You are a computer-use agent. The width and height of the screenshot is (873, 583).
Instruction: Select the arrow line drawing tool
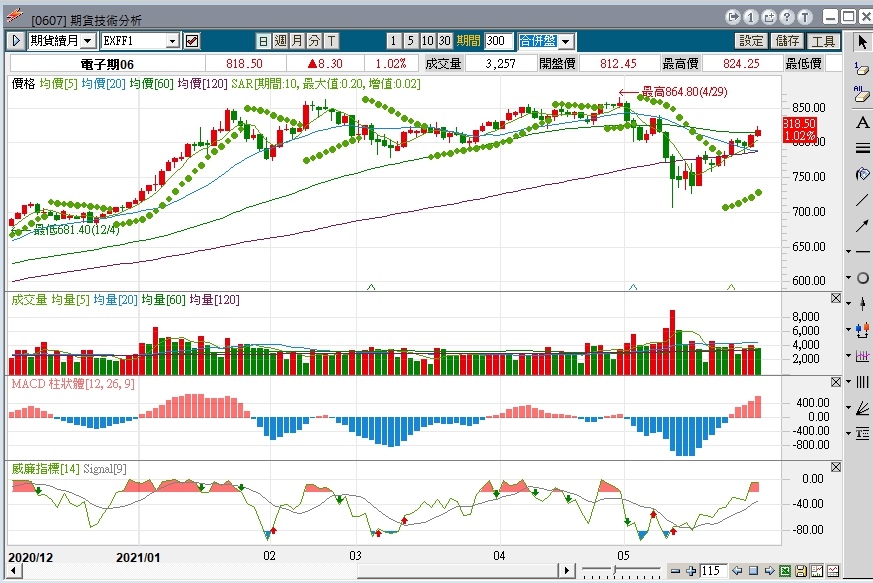tap(862, 226)
